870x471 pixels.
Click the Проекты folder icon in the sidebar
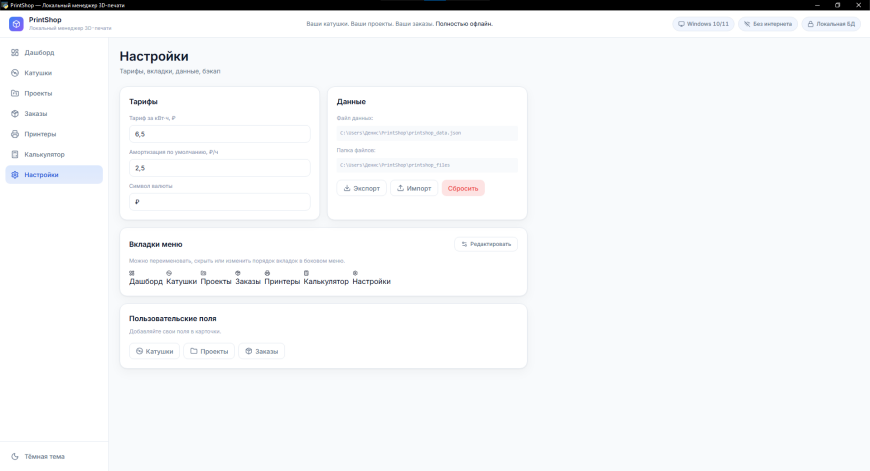click(15, 93)
